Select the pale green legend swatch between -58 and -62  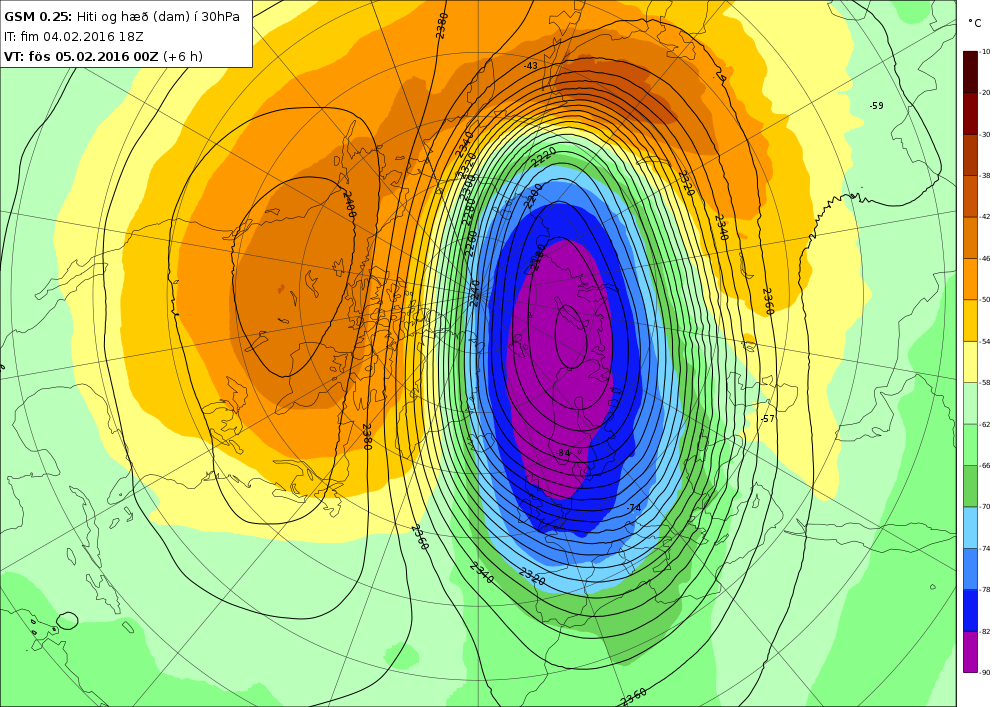970,403
